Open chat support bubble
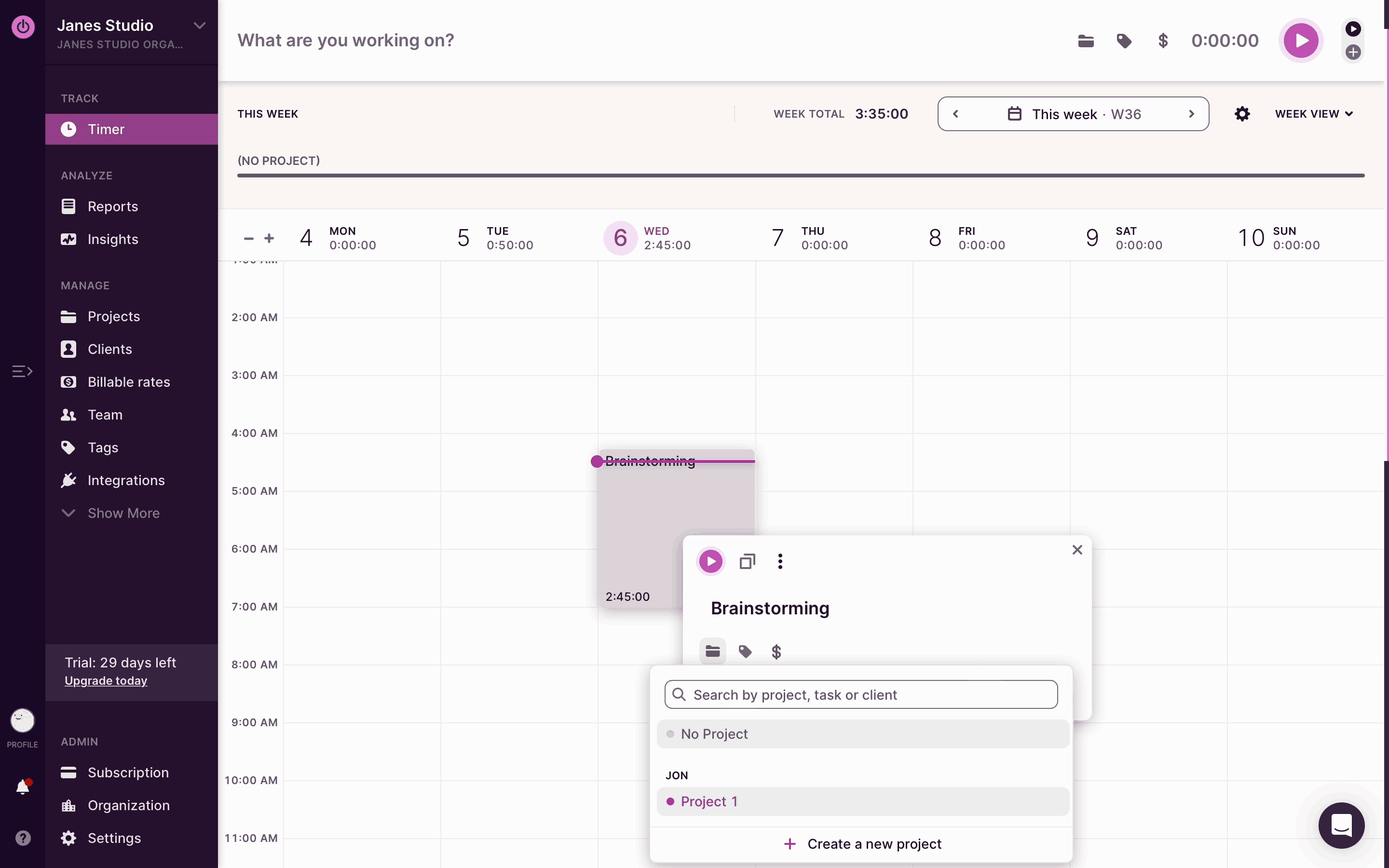Image resolution: width=1389 pixels, height=868 pixels. click(x=1341, y=826)
